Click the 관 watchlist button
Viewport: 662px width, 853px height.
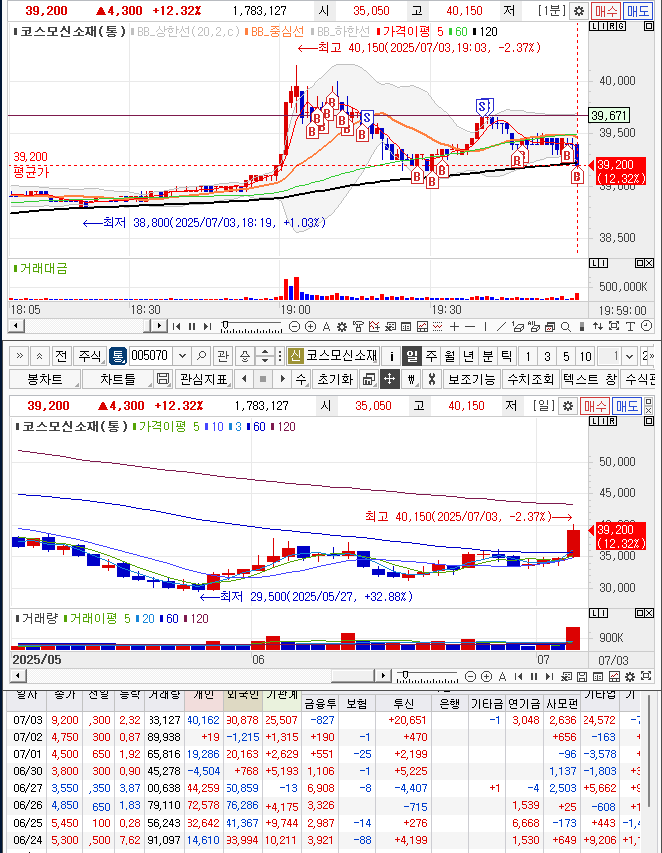[222, 356]
